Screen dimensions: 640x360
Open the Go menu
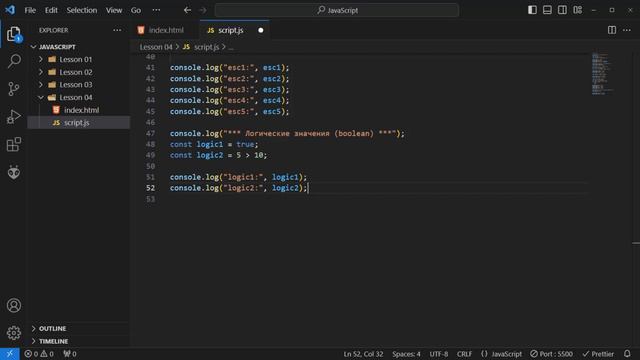(136, 10)
